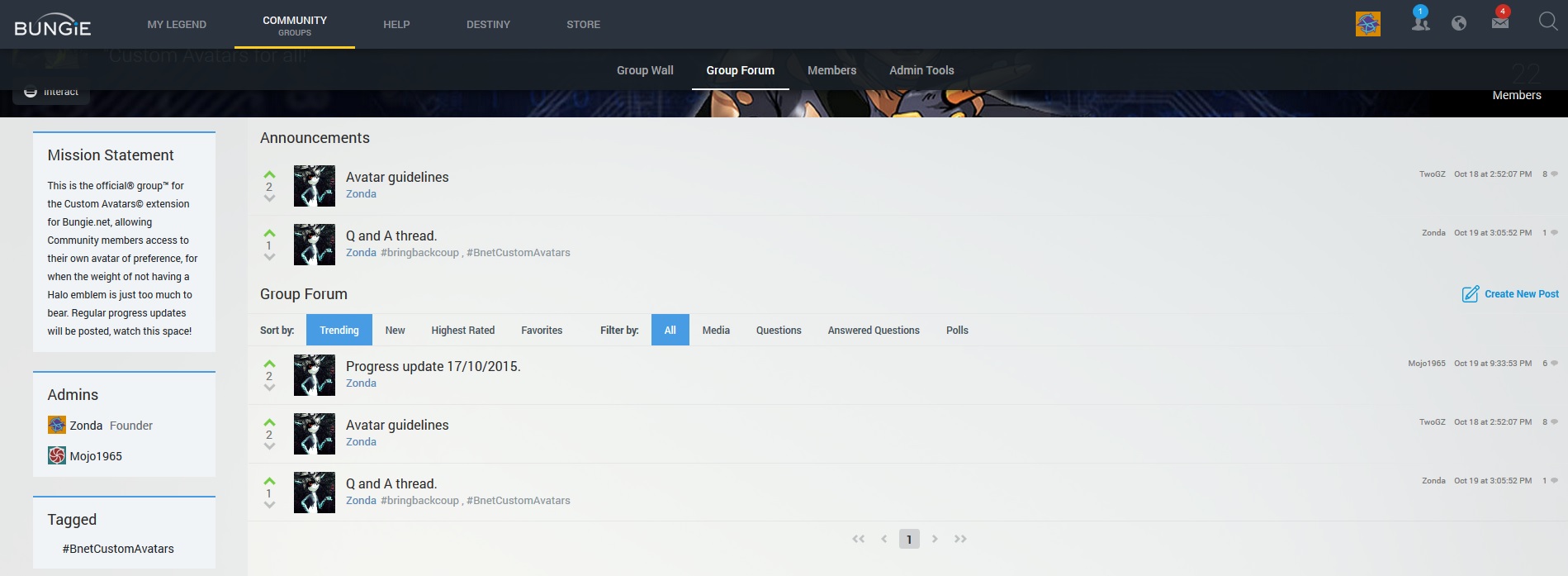Click the globe icon in the header
This screenshot has width=1568, height=576.
(1459, 23)
